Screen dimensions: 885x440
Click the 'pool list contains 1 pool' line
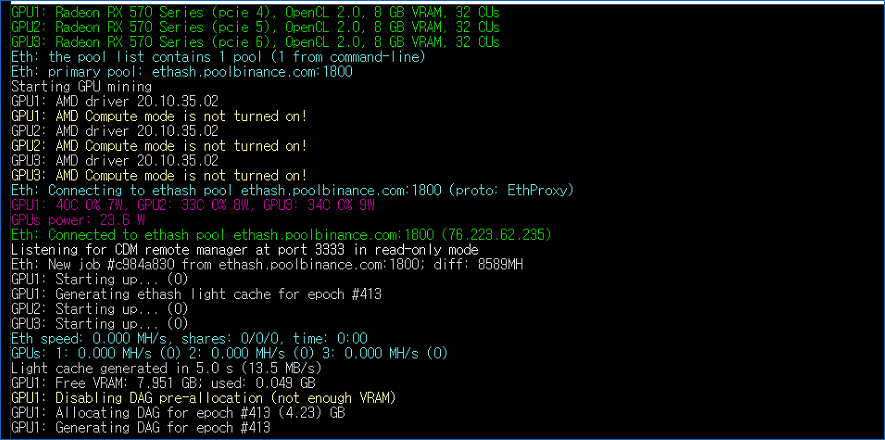[x=218, y=57]
